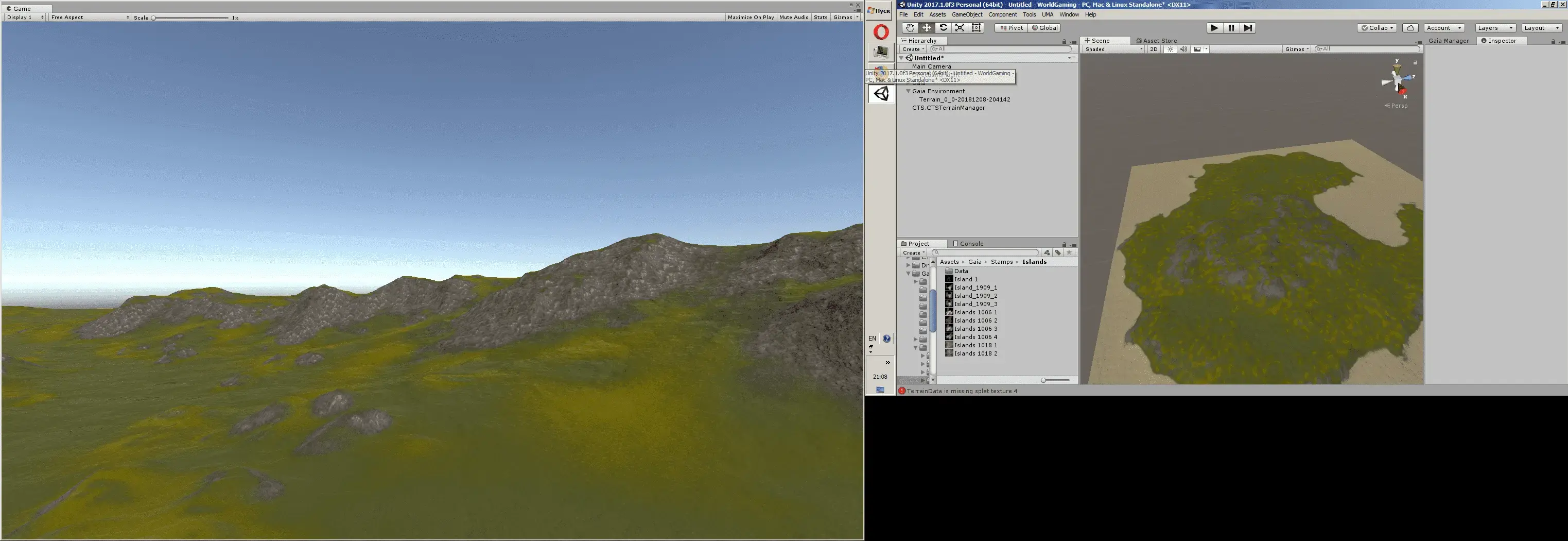The height and width of the screenshot is (541, 1568).
Task: Search by Type icon in Project panel
Action: tap(1047, 253)
